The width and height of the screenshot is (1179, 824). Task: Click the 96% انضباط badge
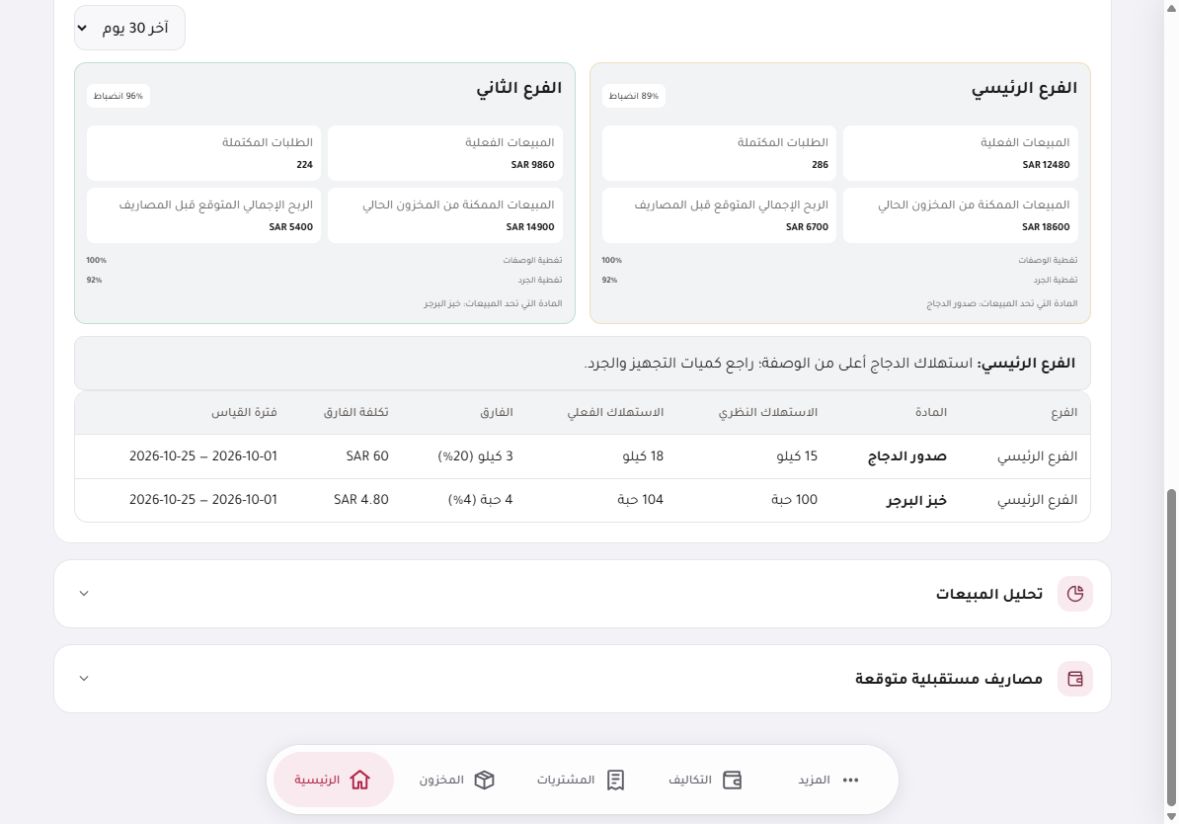118,95
